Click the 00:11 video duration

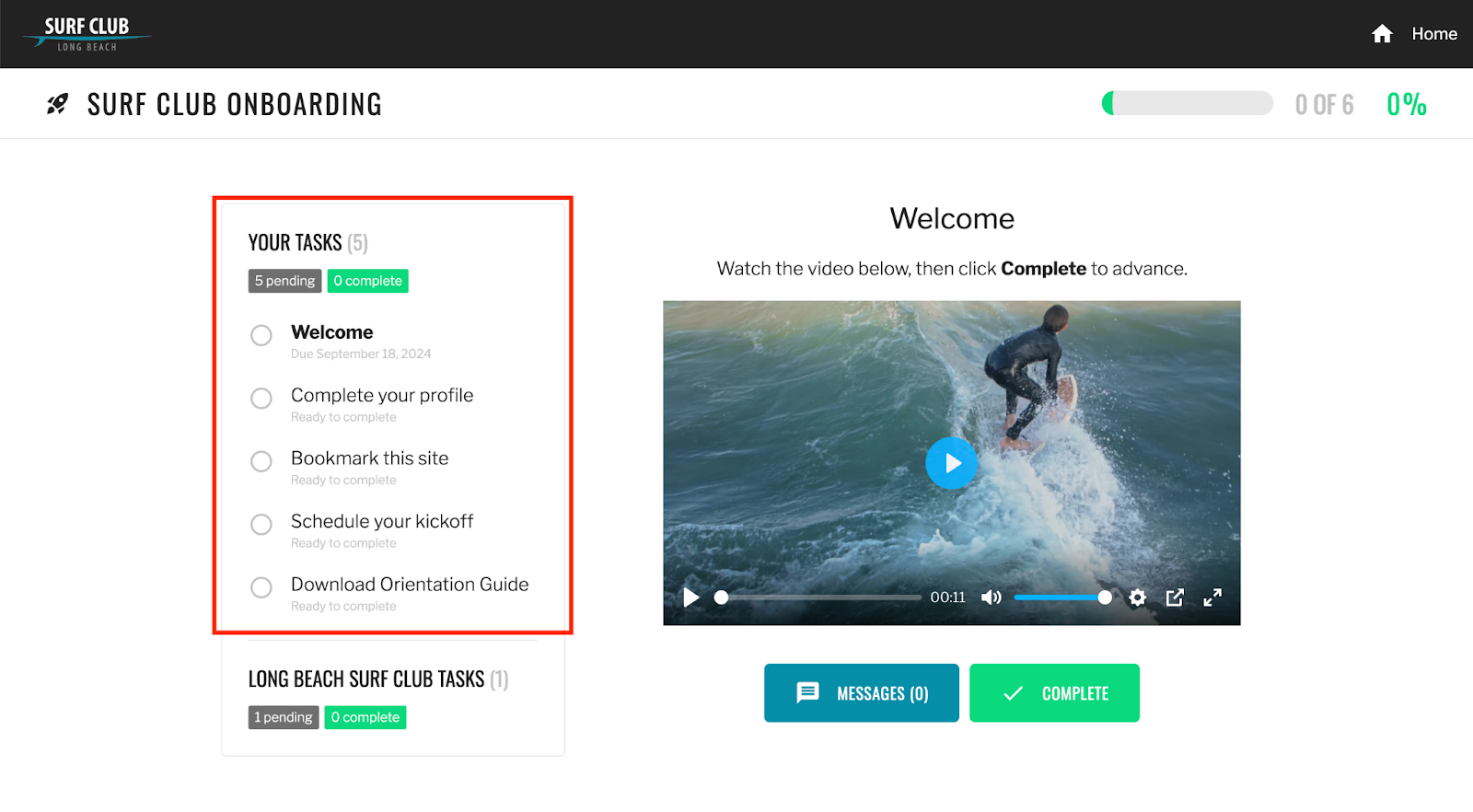click(947, 597)
